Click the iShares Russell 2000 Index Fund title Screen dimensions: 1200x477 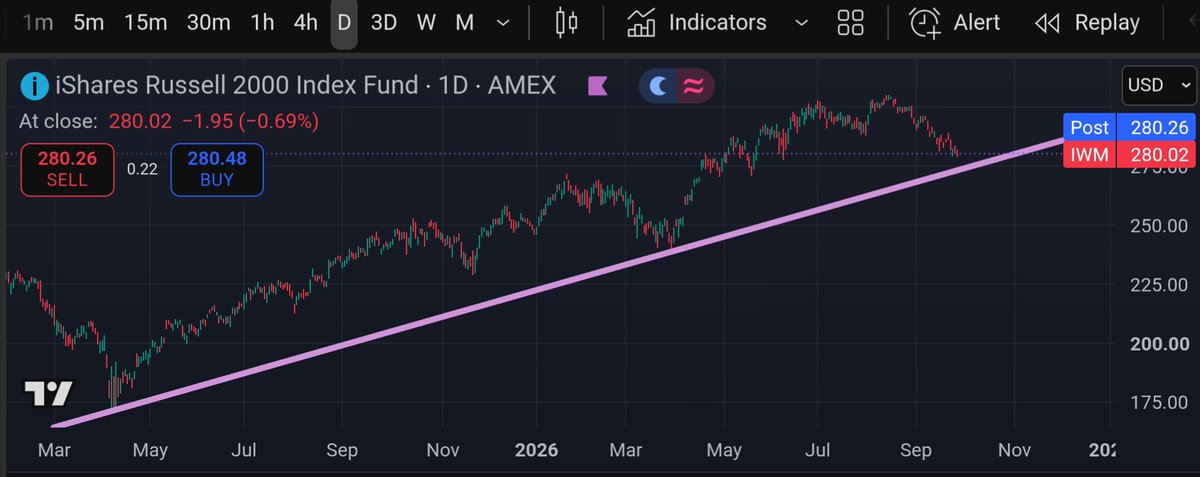point(237,86)
